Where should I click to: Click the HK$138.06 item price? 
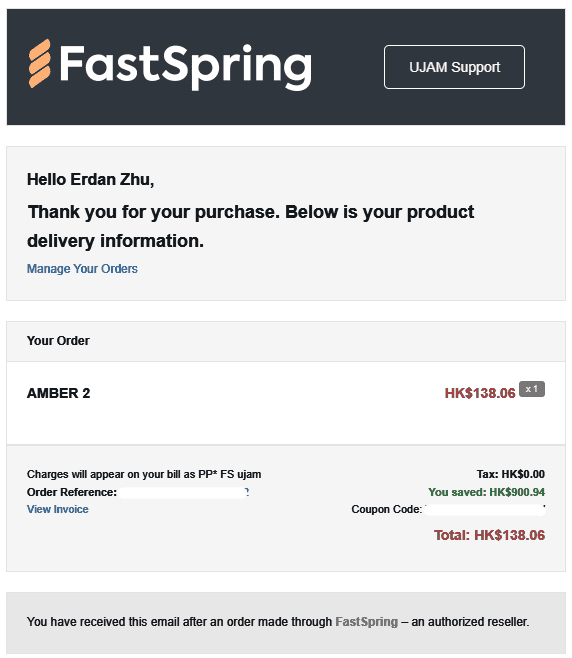[480, 393]
